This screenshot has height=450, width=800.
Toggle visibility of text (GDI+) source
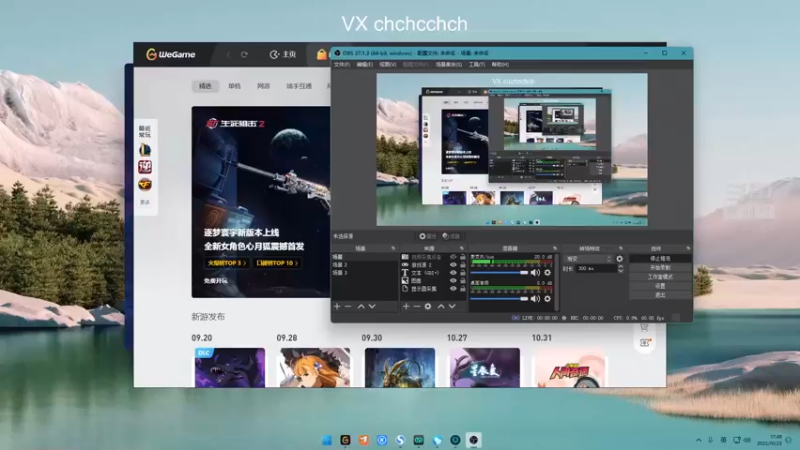coord(453,273)
